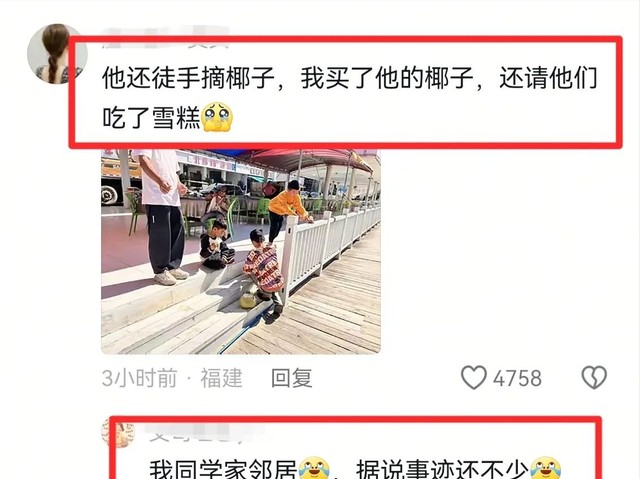Tap the reply phrase 据说事迹还不少
This screenshot has width=640, height=479.
coord(443,469)
